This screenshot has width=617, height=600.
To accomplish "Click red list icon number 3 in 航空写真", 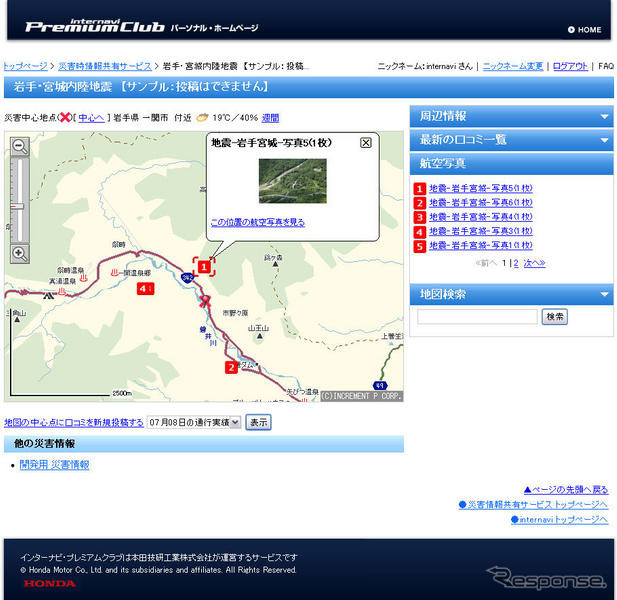I will 419,217.
